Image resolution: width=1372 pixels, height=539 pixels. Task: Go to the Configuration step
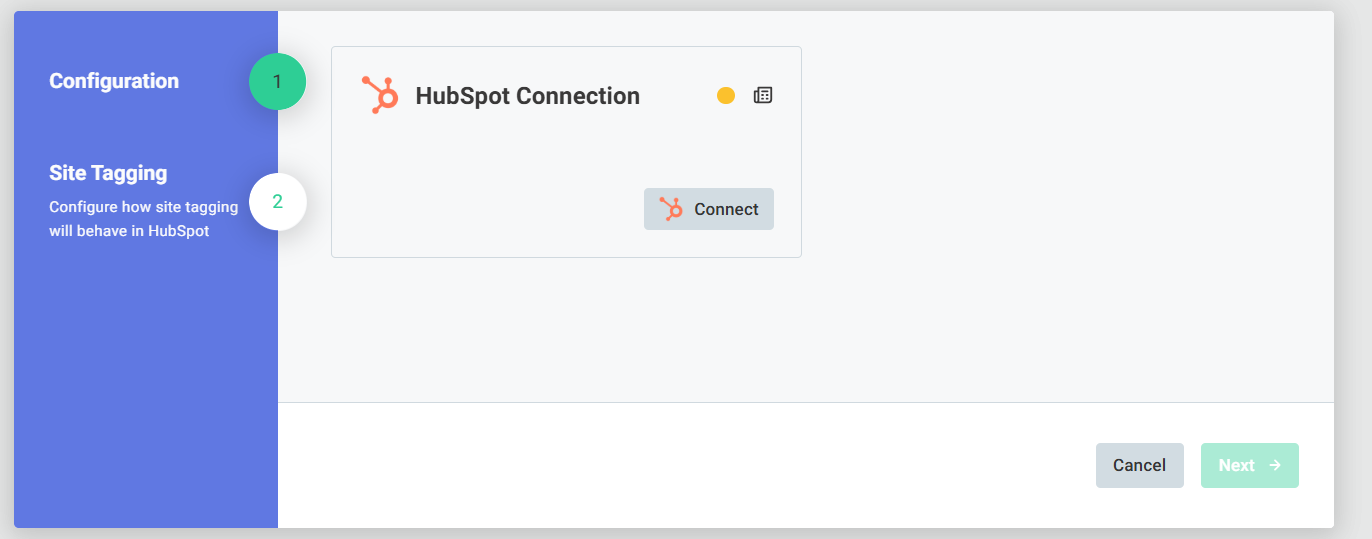click(114, 81)
